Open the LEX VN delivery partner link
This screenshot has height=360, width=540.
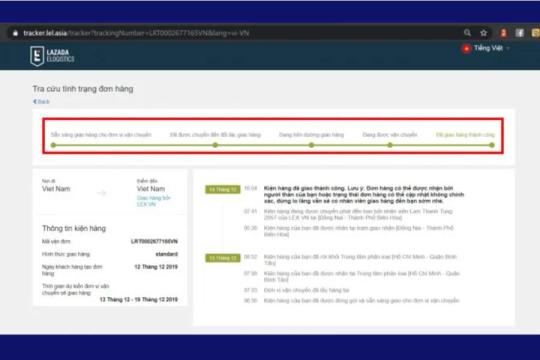click(153, 201)
